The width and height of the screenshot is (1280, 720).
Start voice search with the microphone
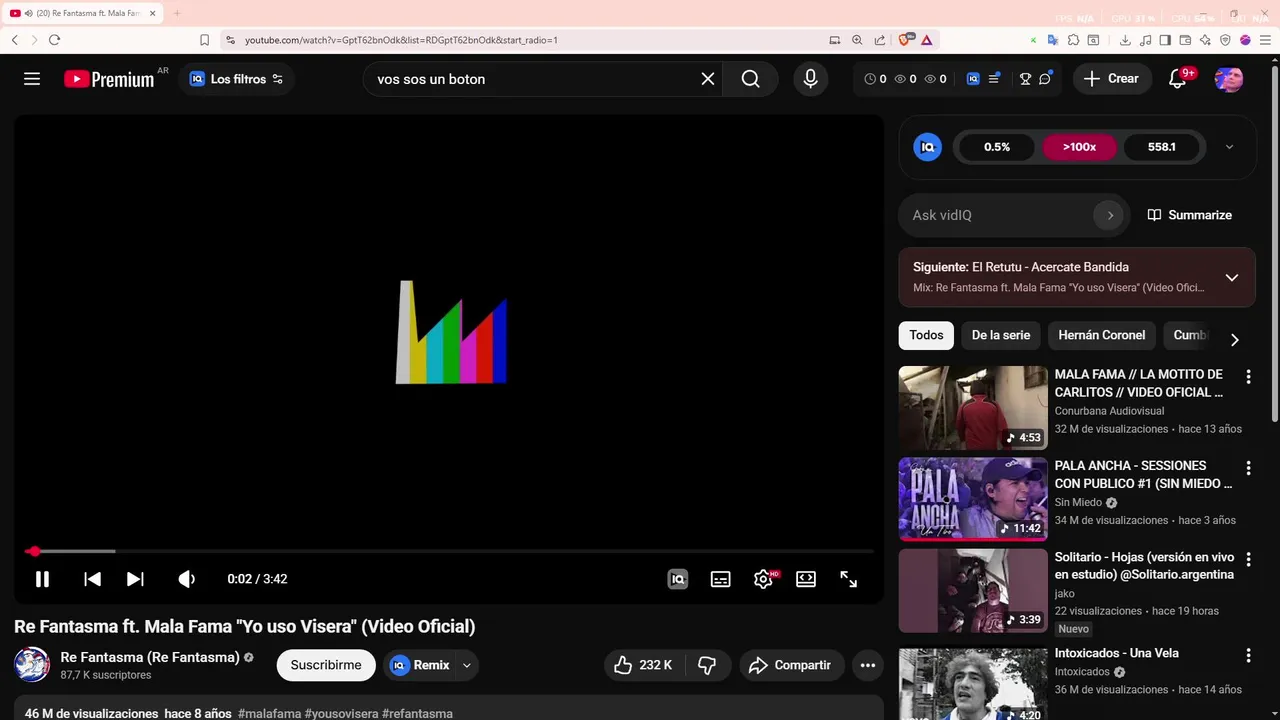pos(811,79)
